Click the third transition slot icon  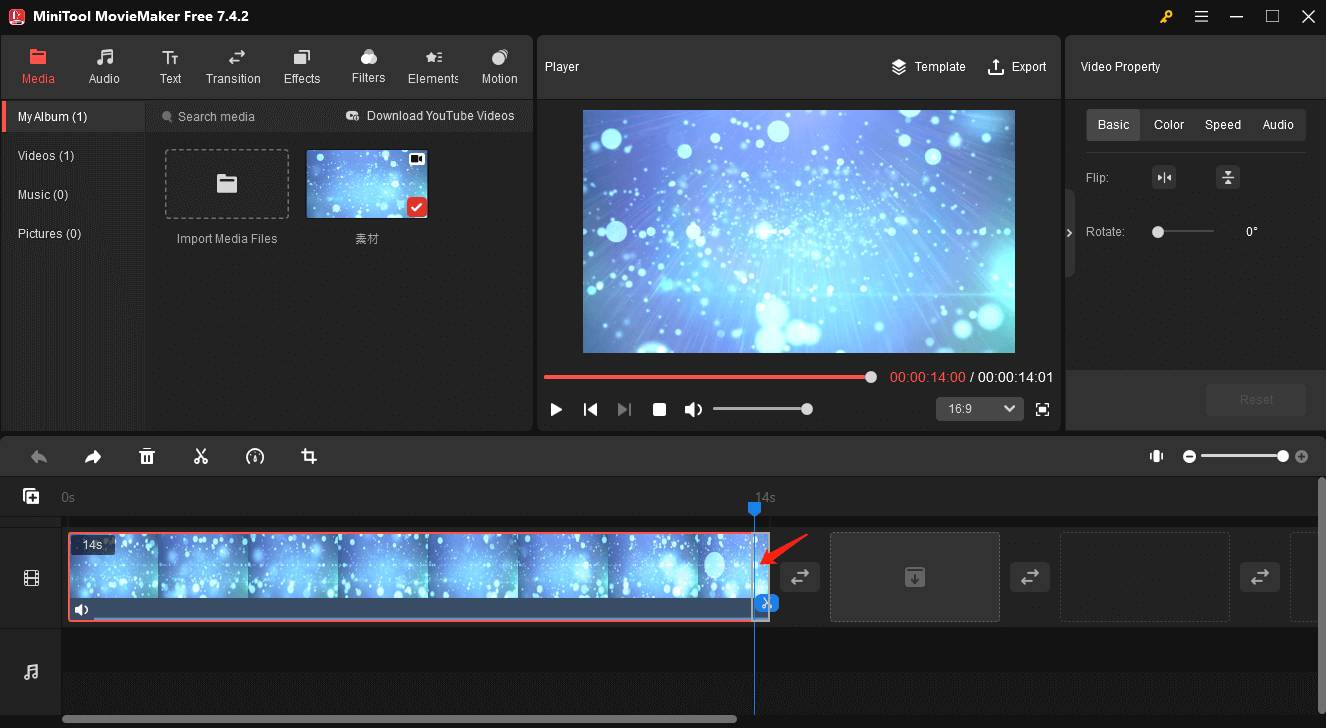point(1260,577)
